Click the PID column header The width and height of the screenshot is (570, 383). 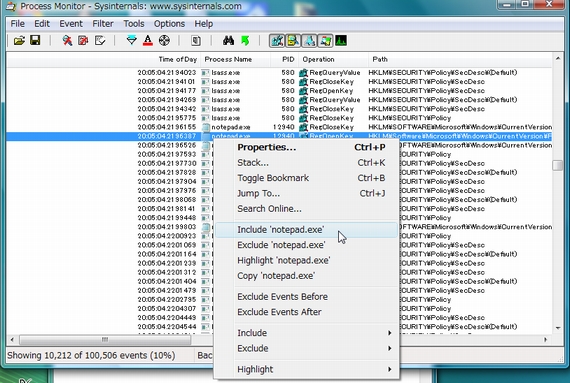[284, 59]
